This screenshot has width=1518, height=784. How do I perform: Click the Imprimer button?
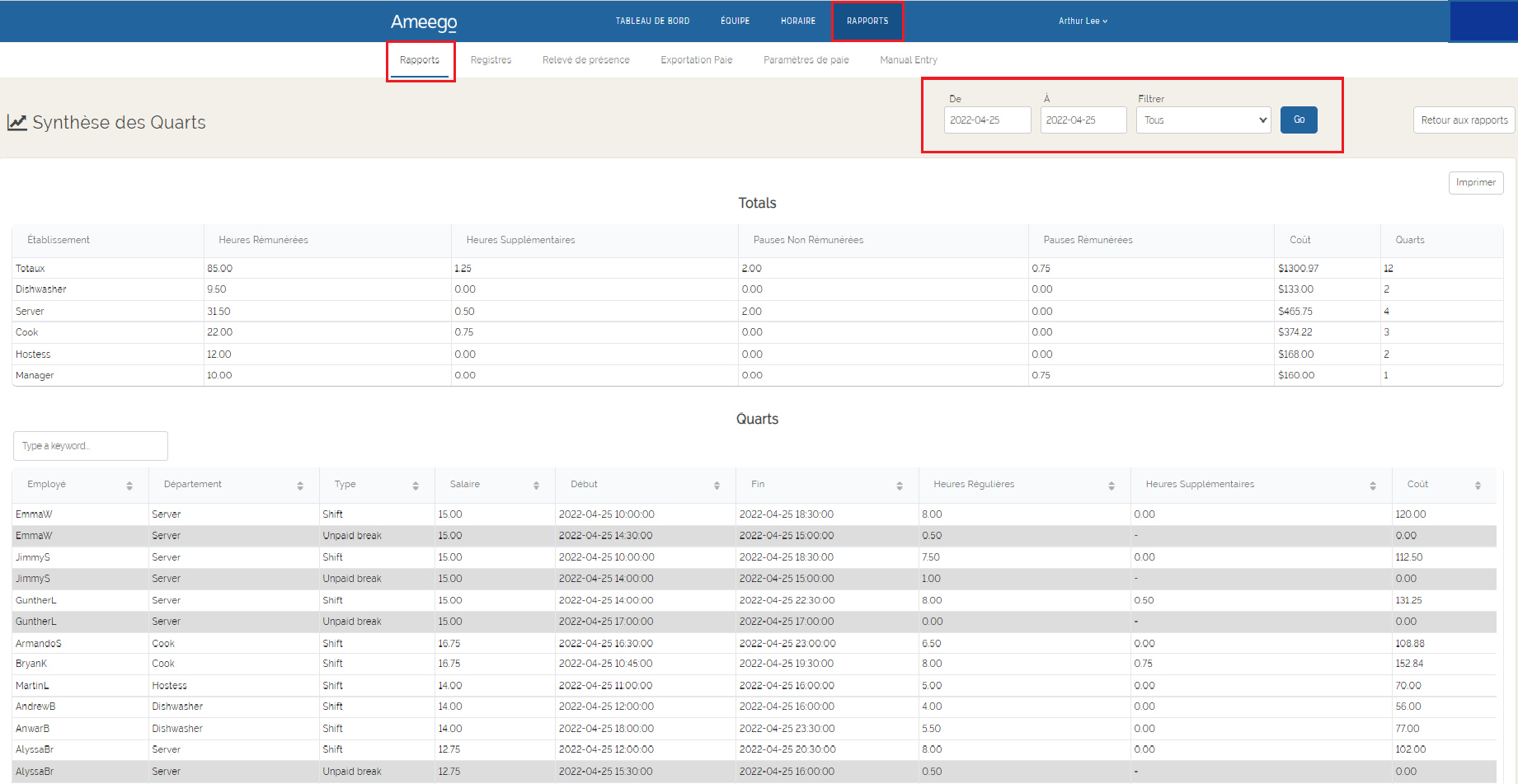tap(1475, 183)
